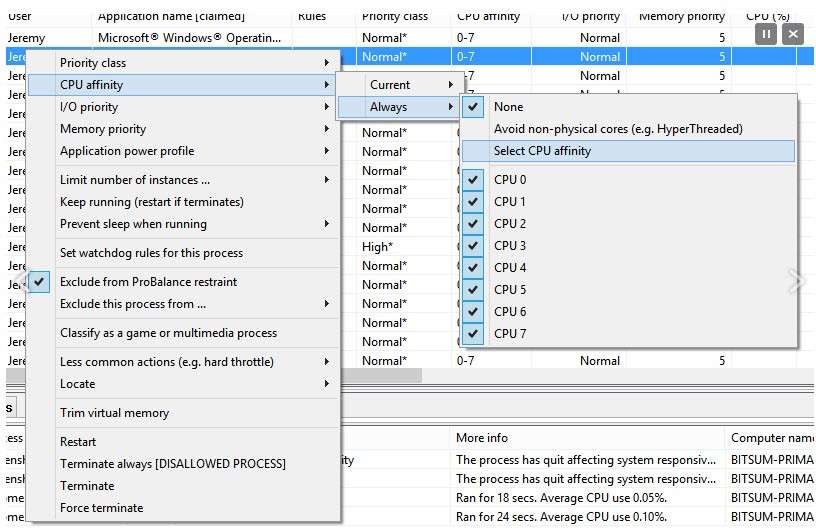Expand the Memory priority submenu

click(x=183, y=129)
